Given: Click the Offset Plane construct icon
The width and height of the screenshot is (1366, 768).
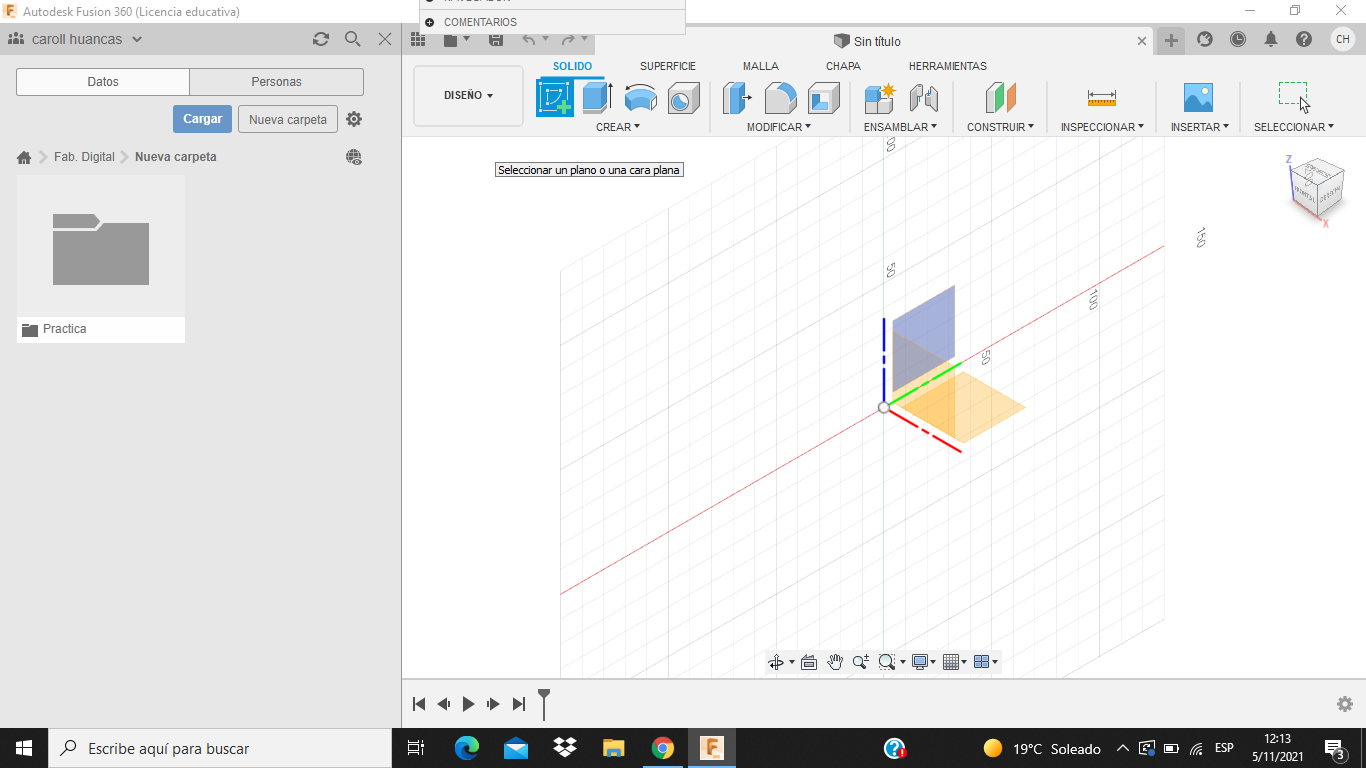Looking at the screenshot, I should [x=1000, y=98].
